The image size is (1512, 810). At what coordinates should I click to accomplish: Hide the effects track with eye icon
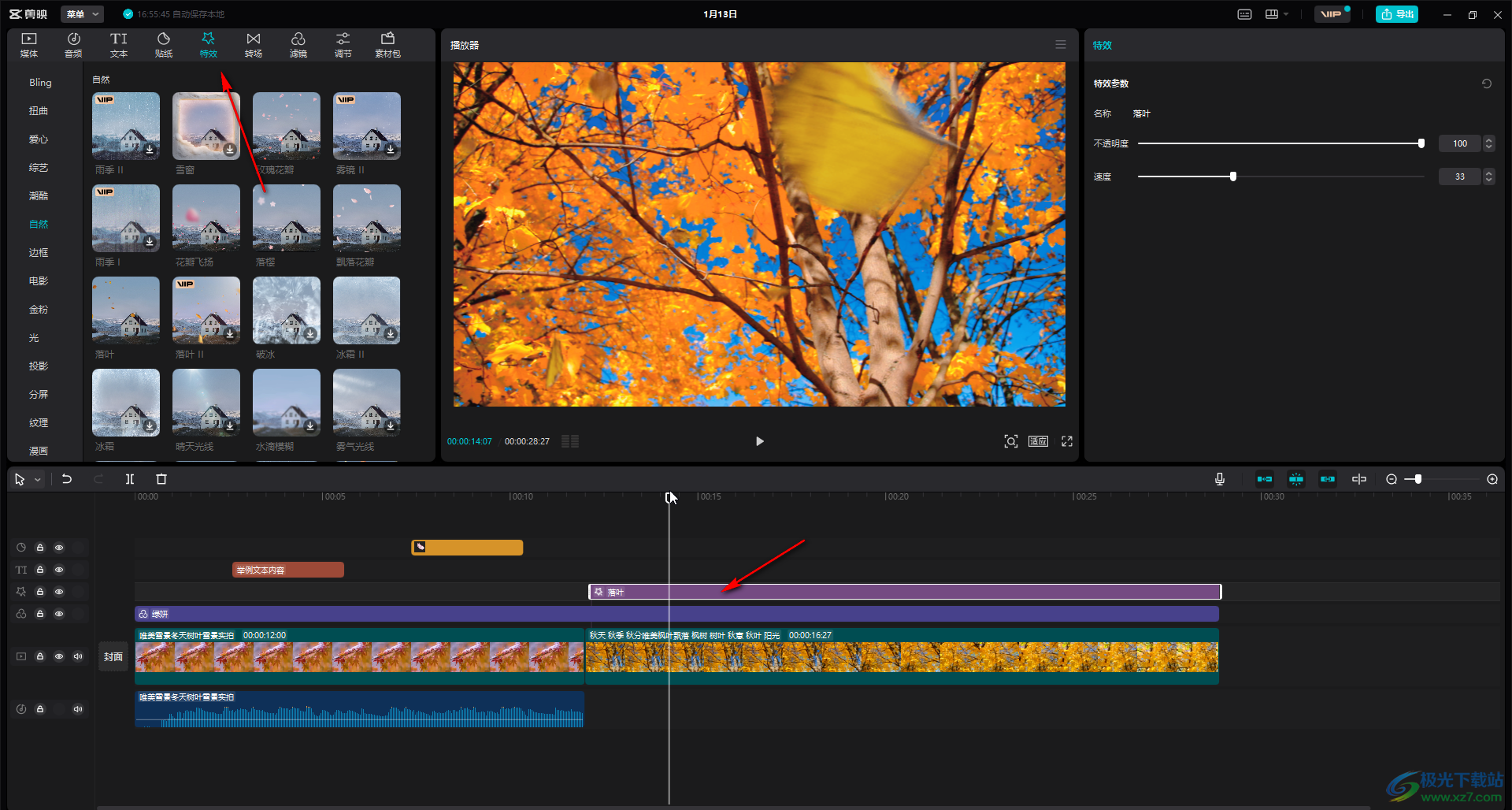click(59, 592)
